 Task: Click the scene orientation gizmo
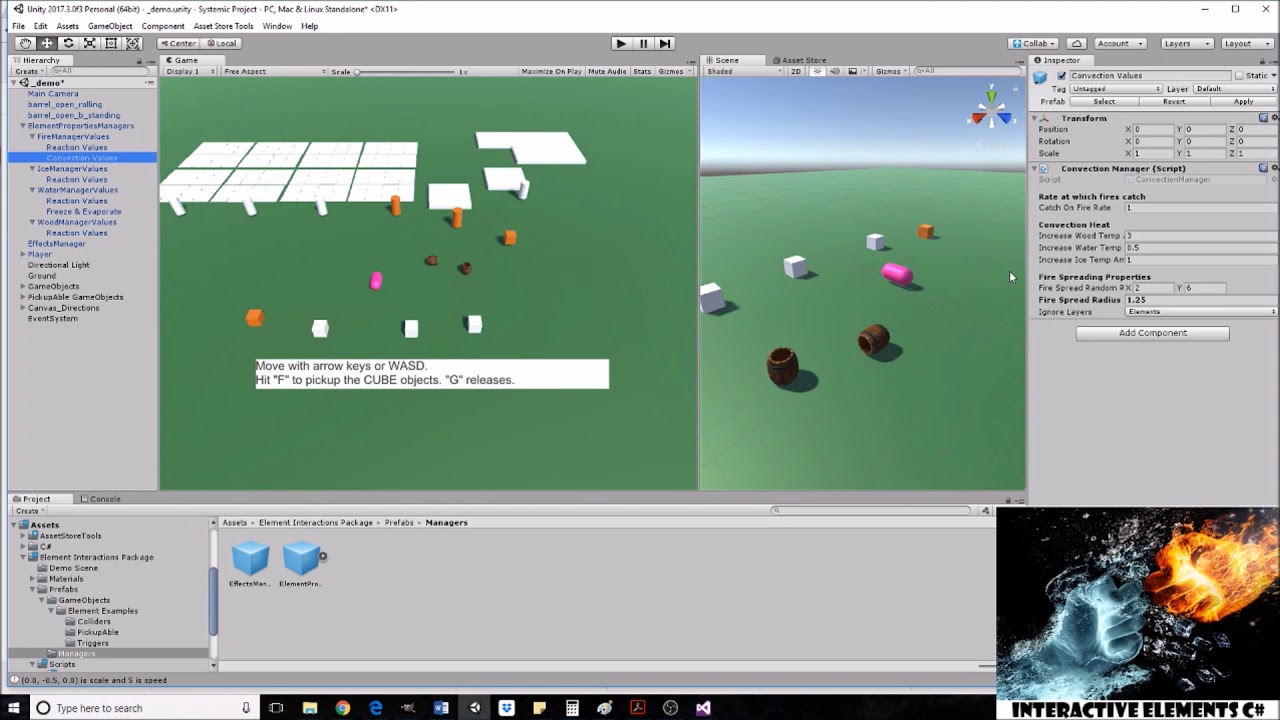[x=990, y=110]
